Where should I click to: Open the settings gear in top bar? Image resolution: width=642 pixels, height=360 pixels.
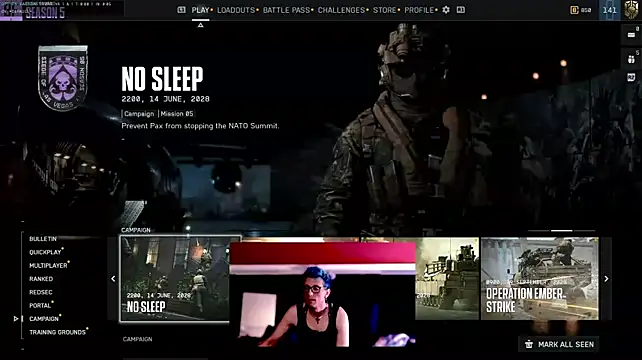[x=446, y=10]
